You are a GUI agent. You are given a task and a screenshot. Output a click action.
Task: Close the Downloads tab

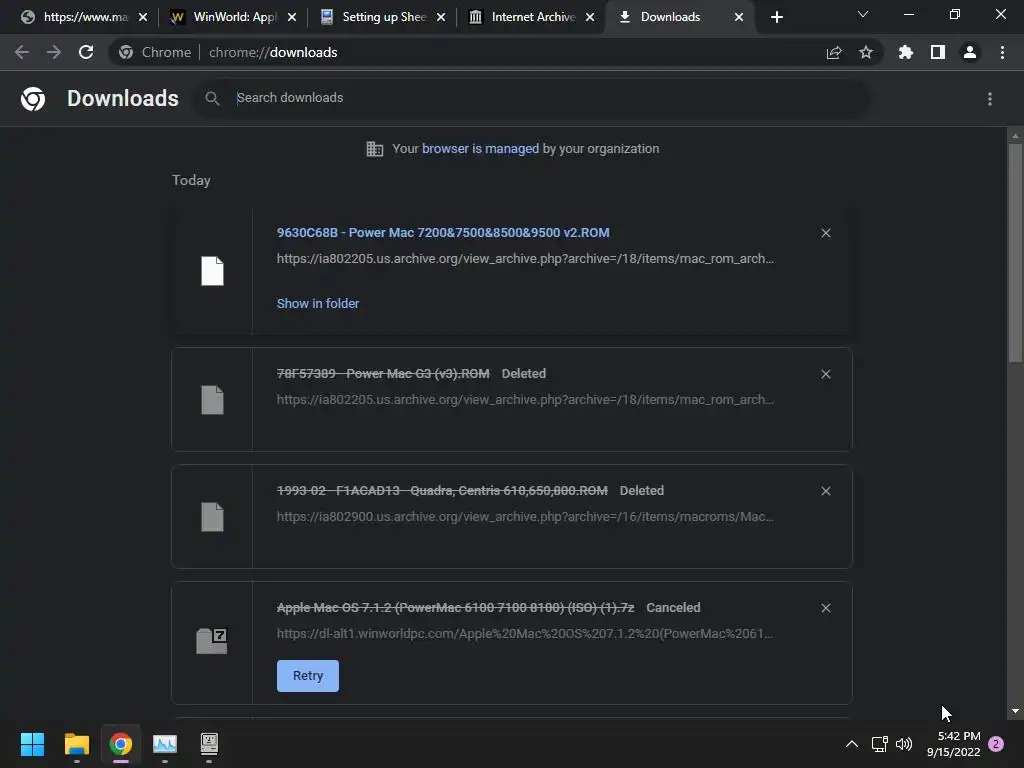click(x=739, y=17)
